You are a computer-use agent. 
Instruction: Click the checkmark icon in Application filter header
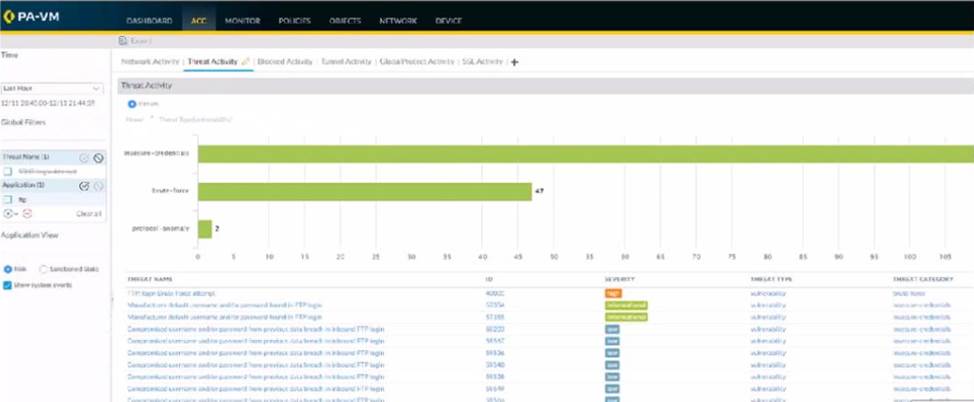pyautogui.click(x=84, y=185)
